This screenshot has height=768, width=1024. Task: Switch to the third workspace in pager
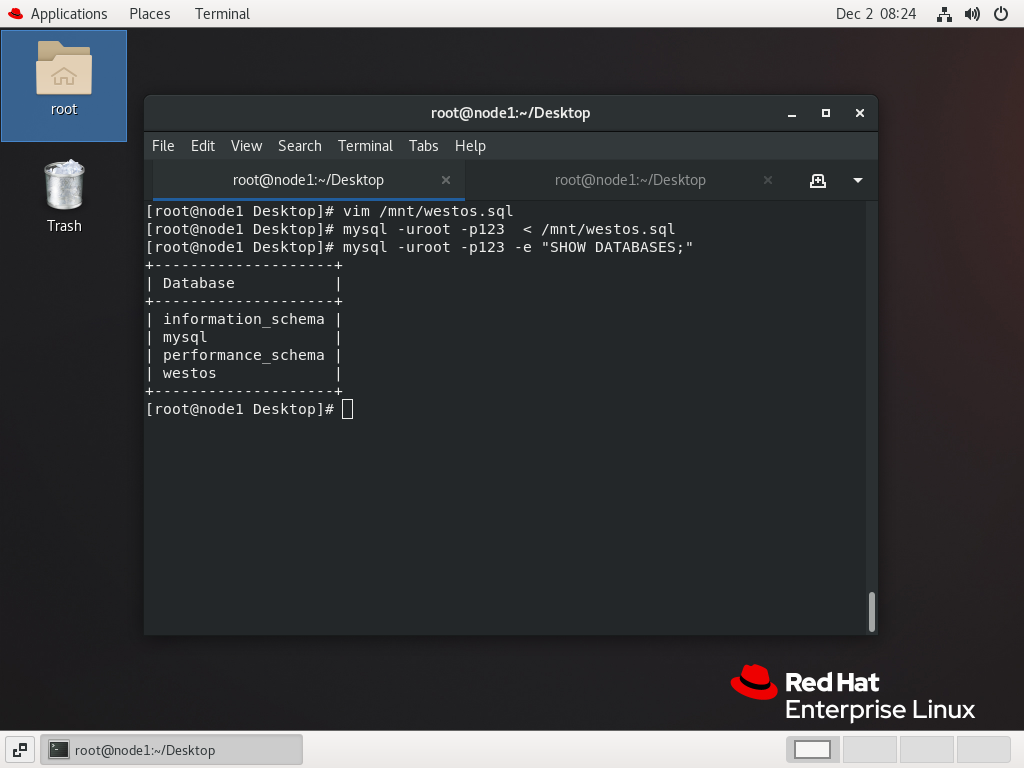coord(926,750)
